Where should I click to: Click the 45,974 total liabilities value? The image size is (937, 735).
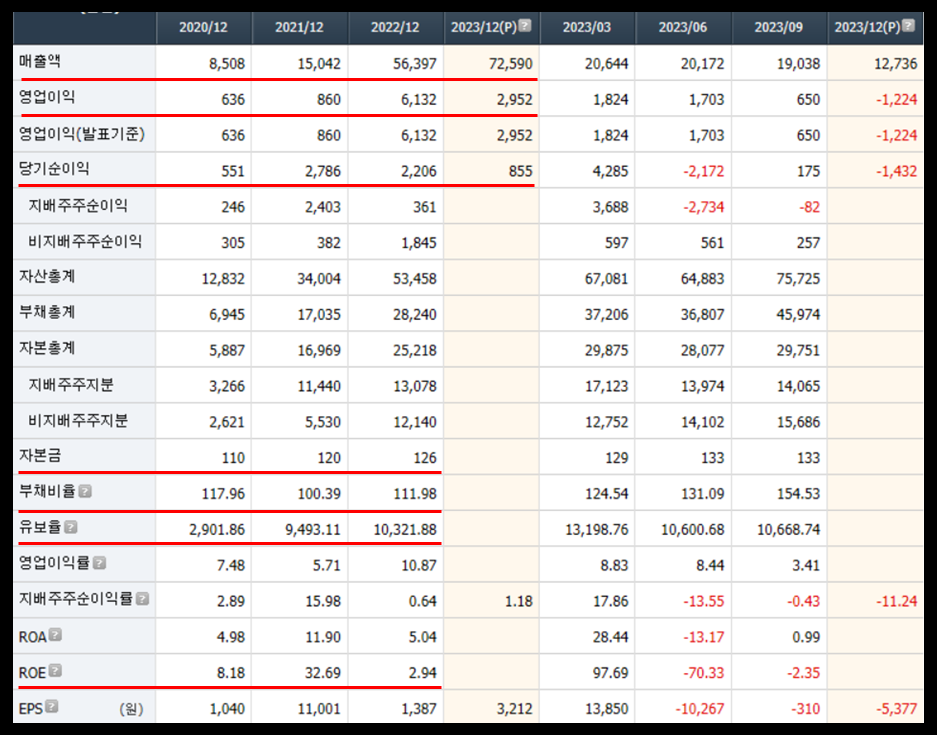pyautogui.click(x=798, y=314)
